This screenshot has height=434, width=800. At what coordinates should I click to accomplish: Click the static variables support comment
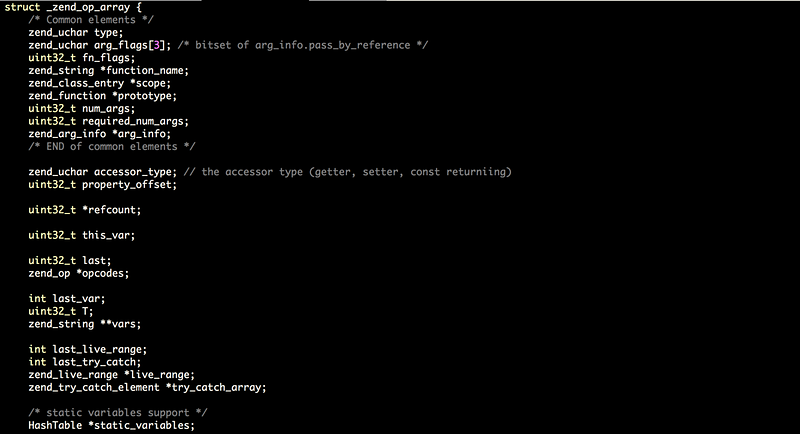(x=118, y=413)
